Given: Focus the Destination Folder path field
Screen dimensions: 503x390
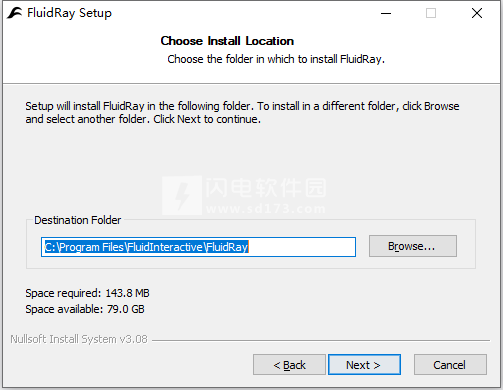Looking at the screenshot, I should [x=198, y=247].
